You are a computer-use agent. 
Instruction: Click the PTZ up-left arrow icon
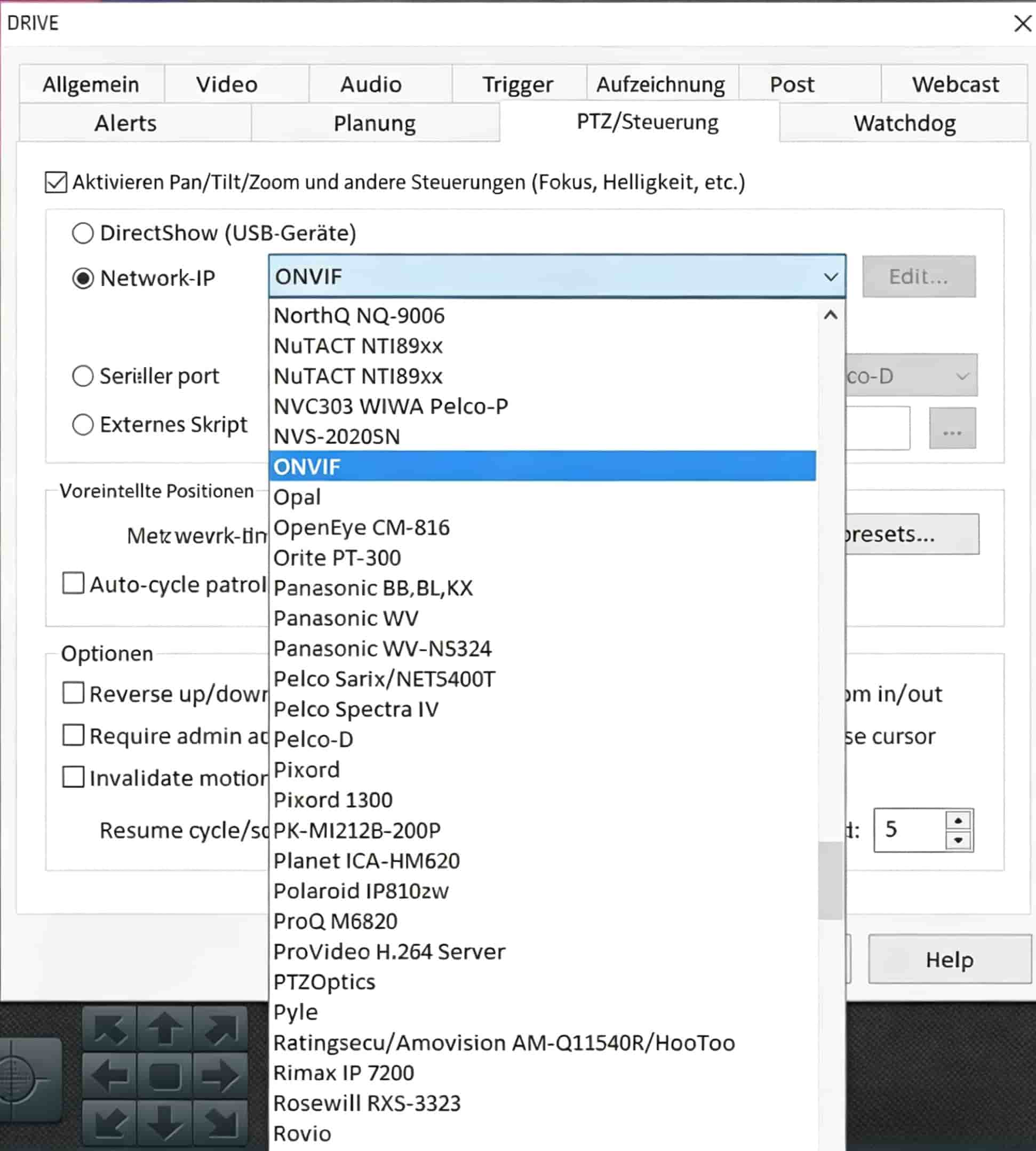point(109,1028)
